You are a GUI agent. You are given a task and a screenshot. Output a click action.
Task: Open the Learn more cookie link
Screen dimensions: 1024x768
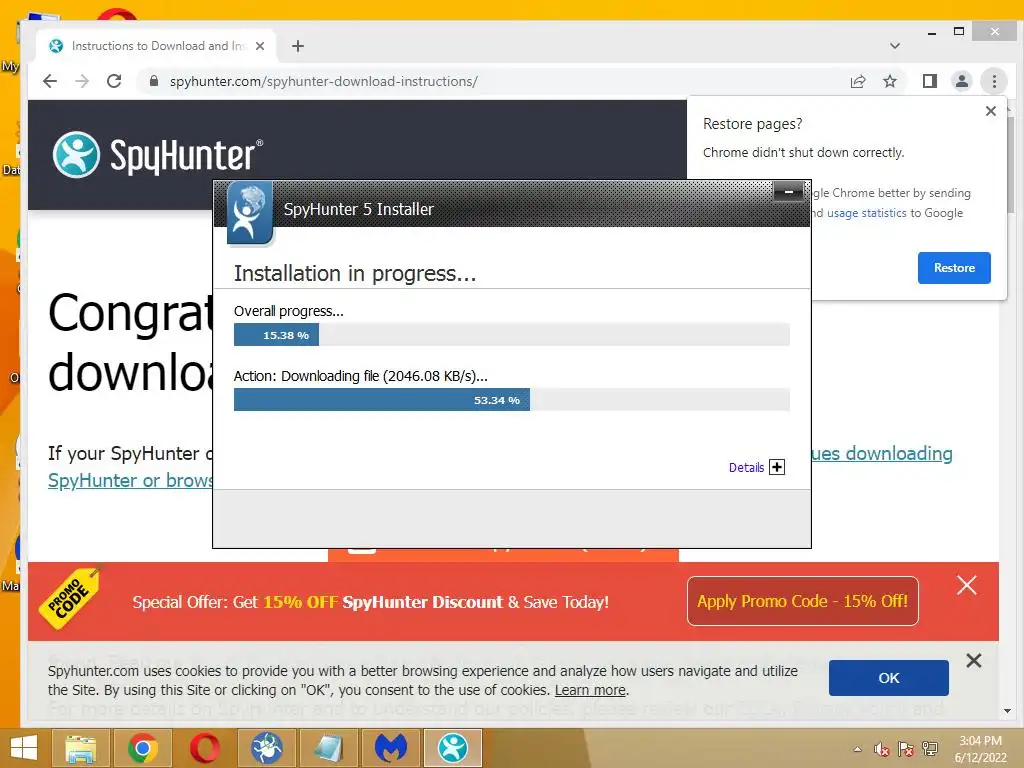(x=590, y=690)
